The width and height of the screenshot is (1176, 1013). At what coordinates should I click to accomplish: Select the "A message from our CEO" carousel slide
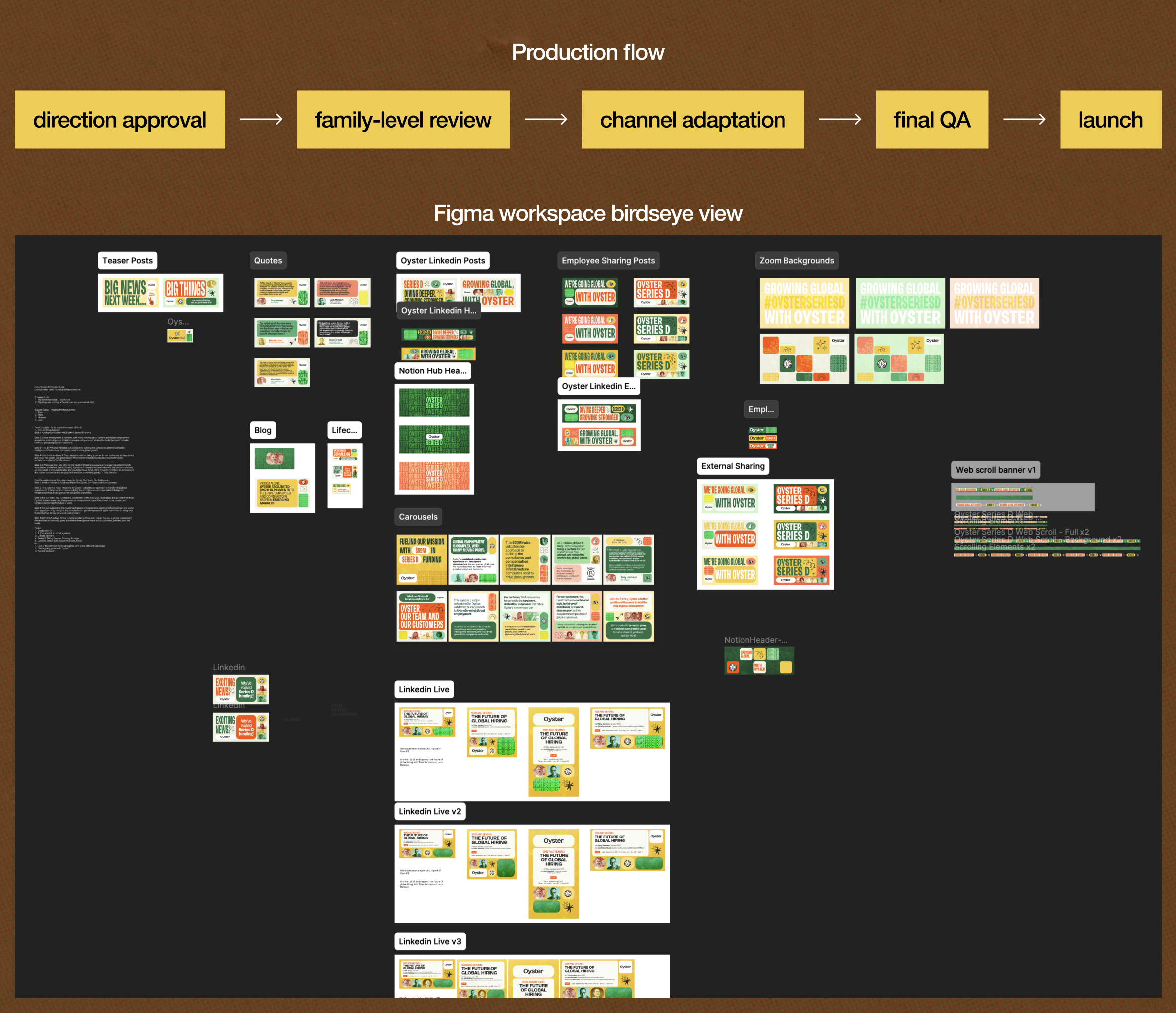click(628, 559)
